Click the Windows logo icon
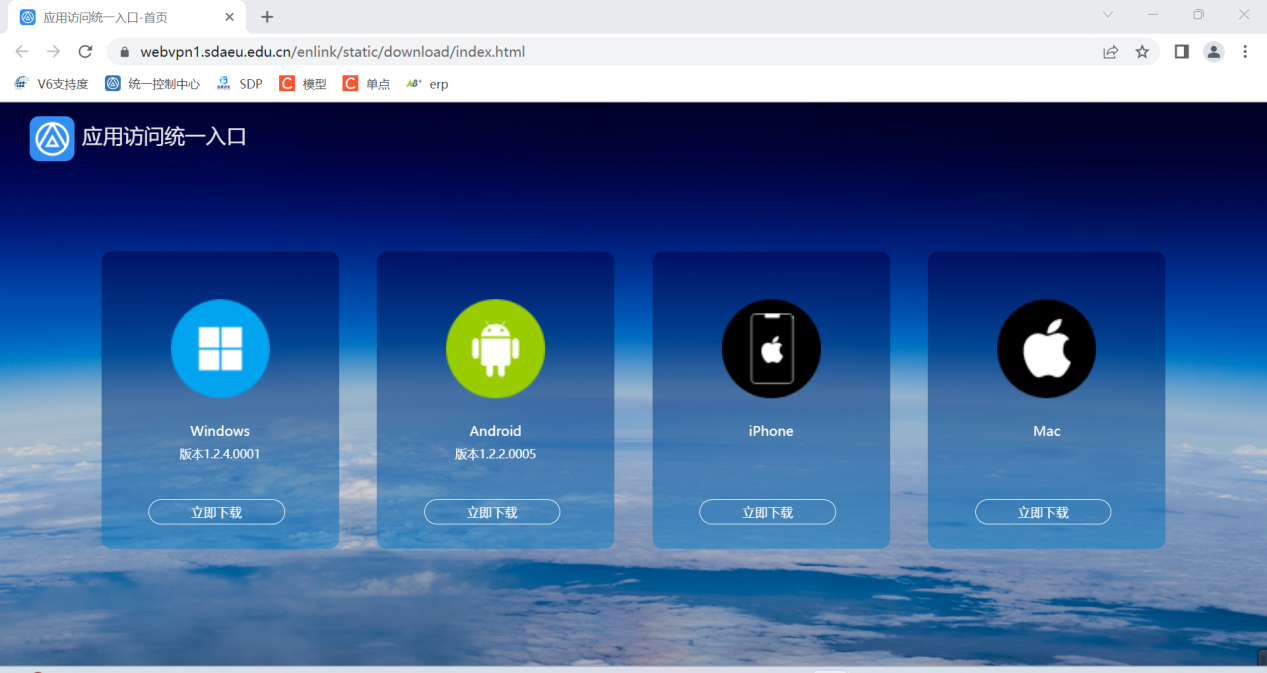The width and height of the screenshot is (1267, 673). [220, 349]
